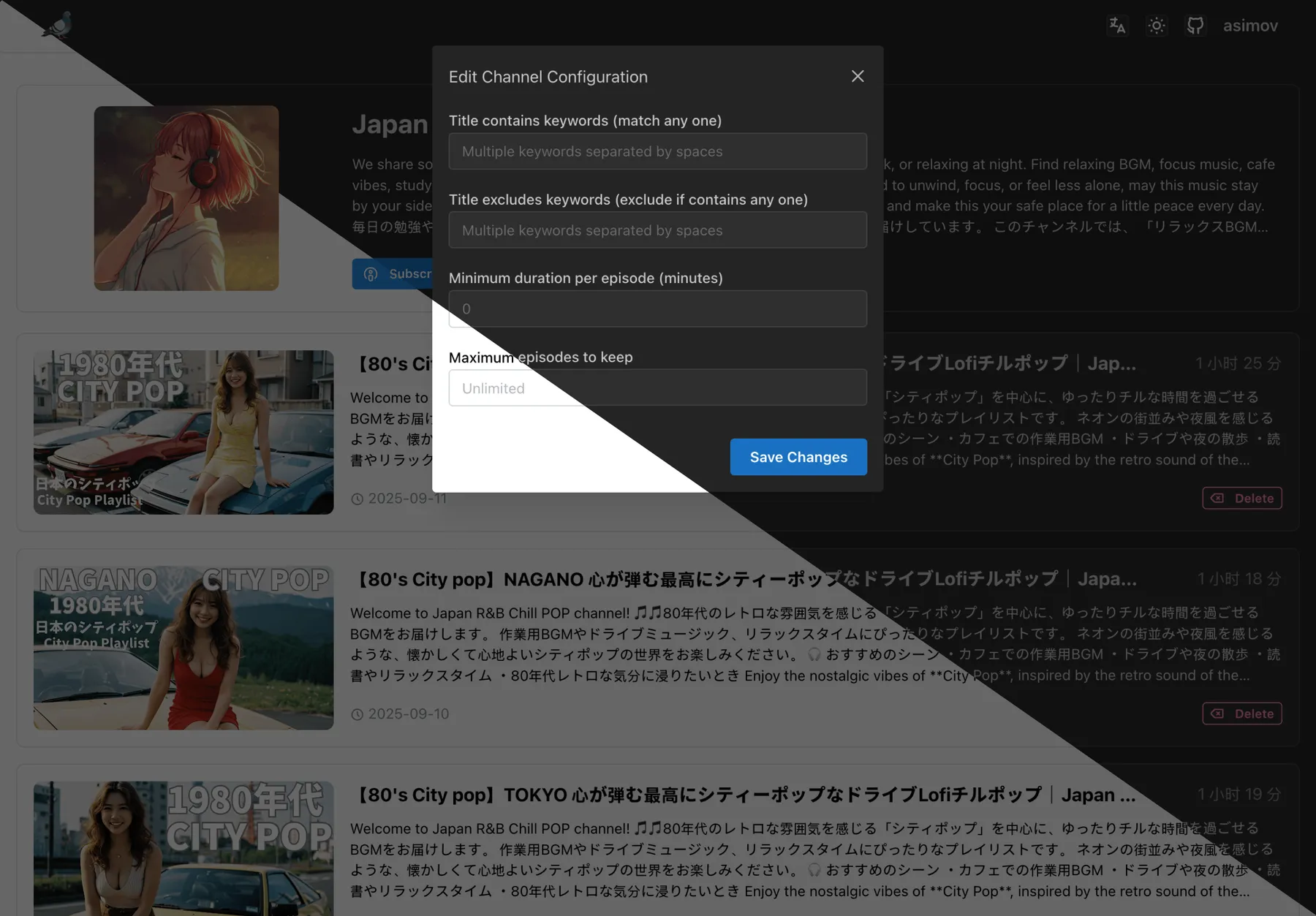Image resolution: width=1316 pixels, height=916 pixels.
Task: Open the GitHub repository icon
Action: [x=1195, y=26]
